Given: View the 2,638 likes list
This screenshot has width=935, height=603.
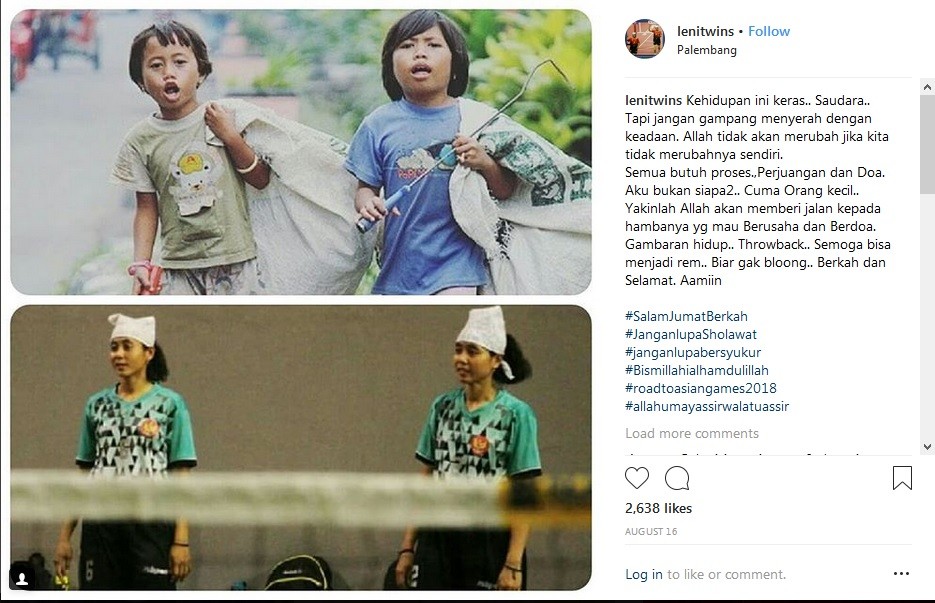Looking at the screenshot, I should click(x=658, y=508).
